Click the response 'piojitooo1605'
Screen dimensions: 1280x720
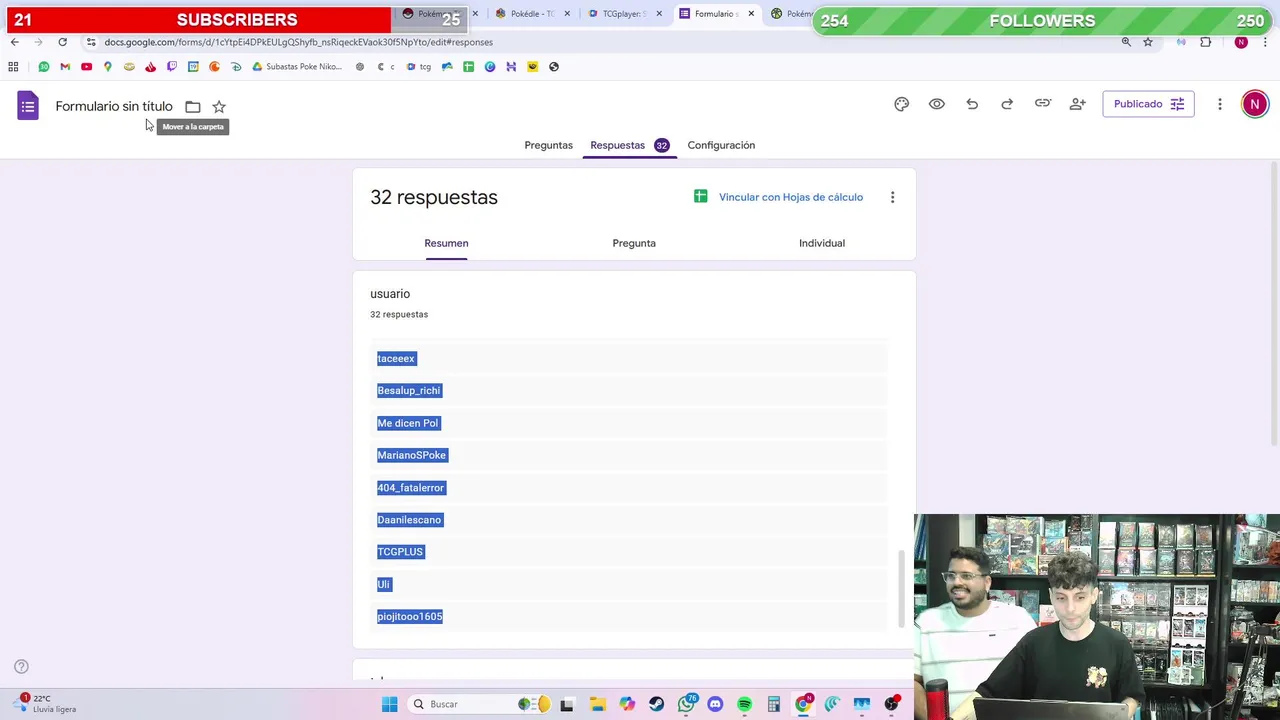coord(410,617)
